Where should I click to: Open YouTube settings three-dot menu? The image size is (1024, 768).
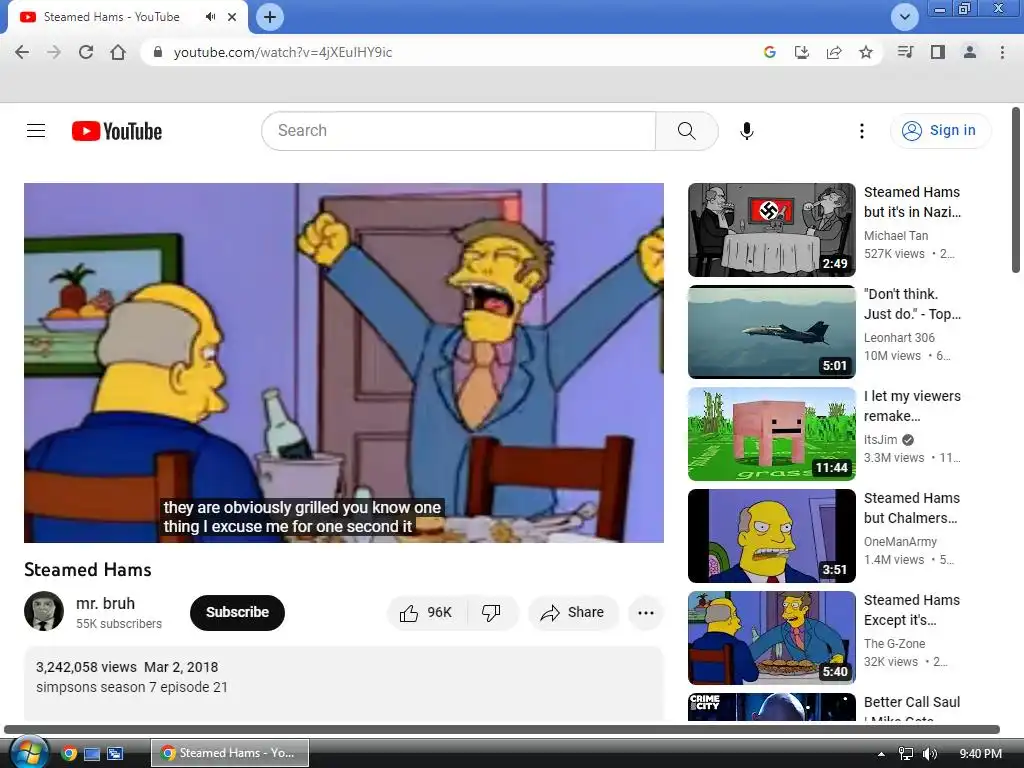pyautogui.click(x=861, y=131)
